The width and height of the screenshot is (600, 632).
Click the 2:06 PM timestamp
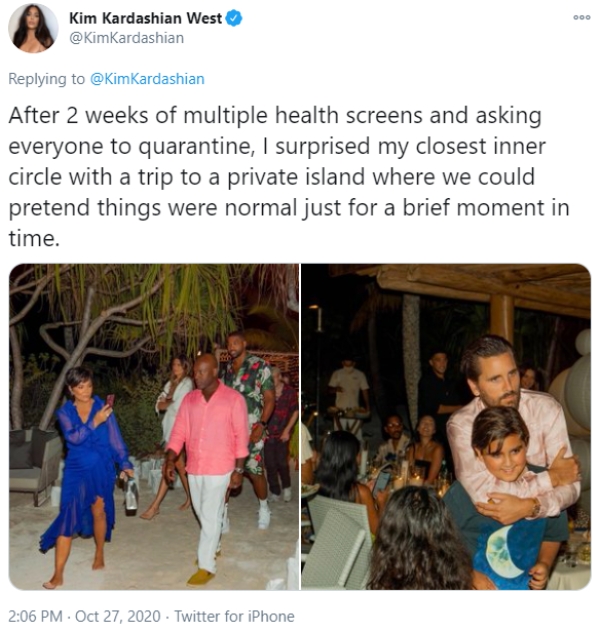[38, 616]
